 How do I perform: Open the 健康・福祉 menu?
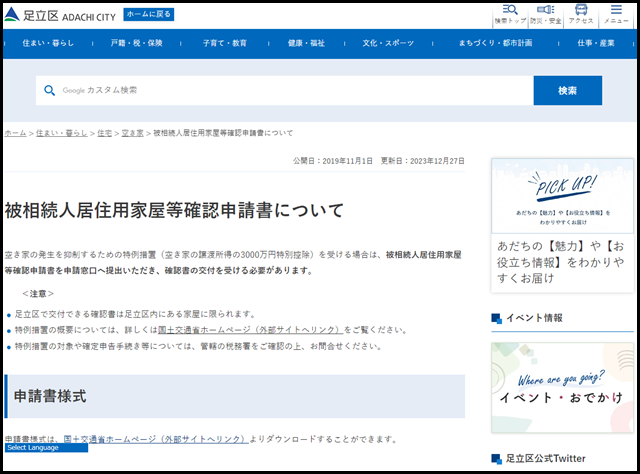[x=306, y=43]
